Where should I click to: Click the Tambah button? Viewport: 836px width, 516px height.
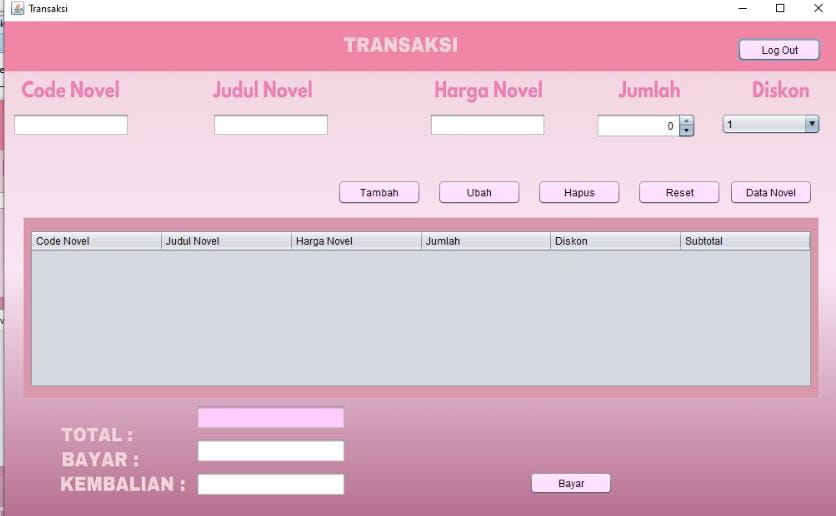click(x=379, y=193)
